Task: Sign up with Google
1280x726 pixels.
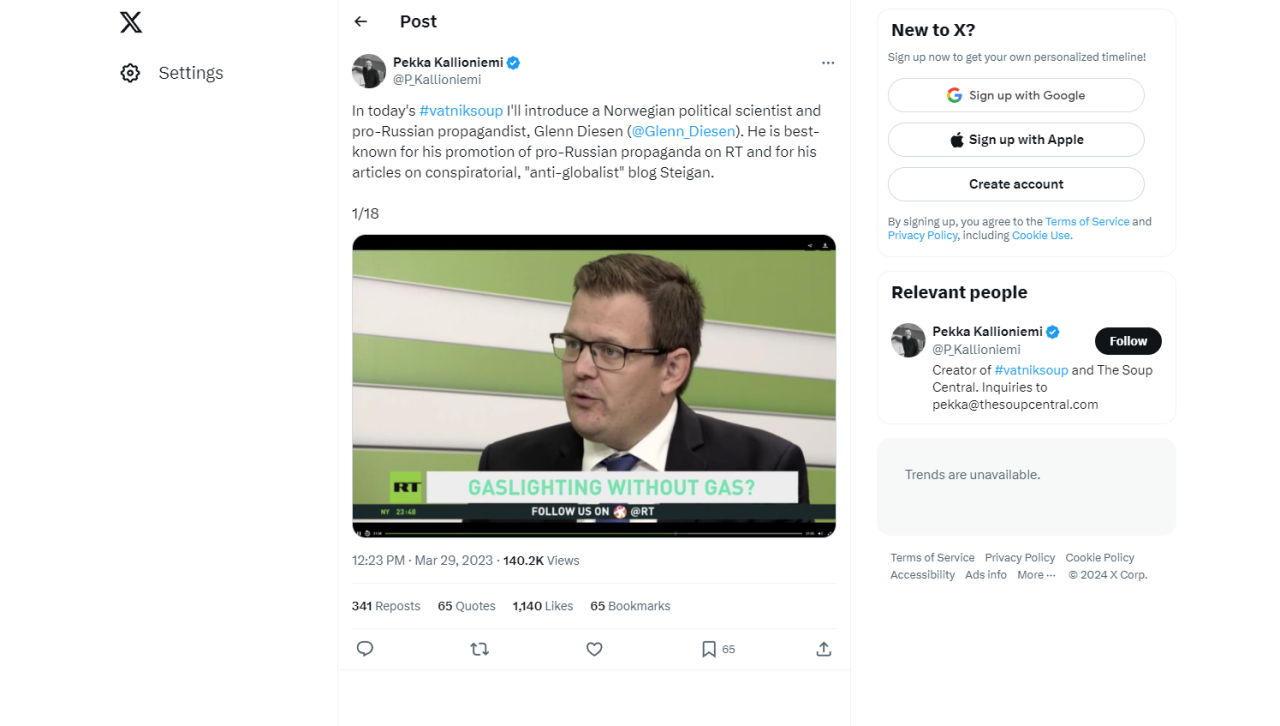Action: coord(1016,95)
